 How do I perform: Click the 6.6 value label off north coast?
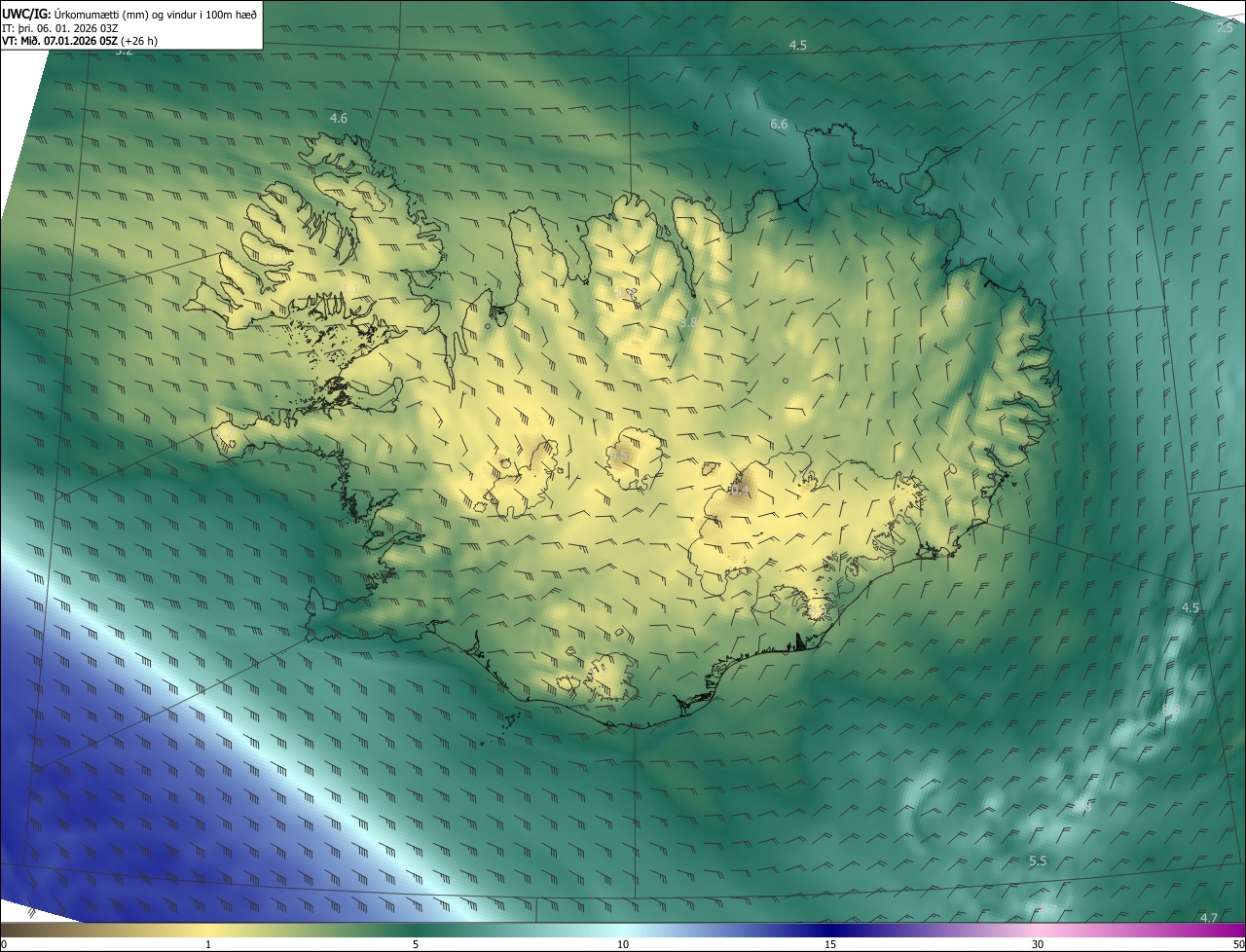(779, 124)
